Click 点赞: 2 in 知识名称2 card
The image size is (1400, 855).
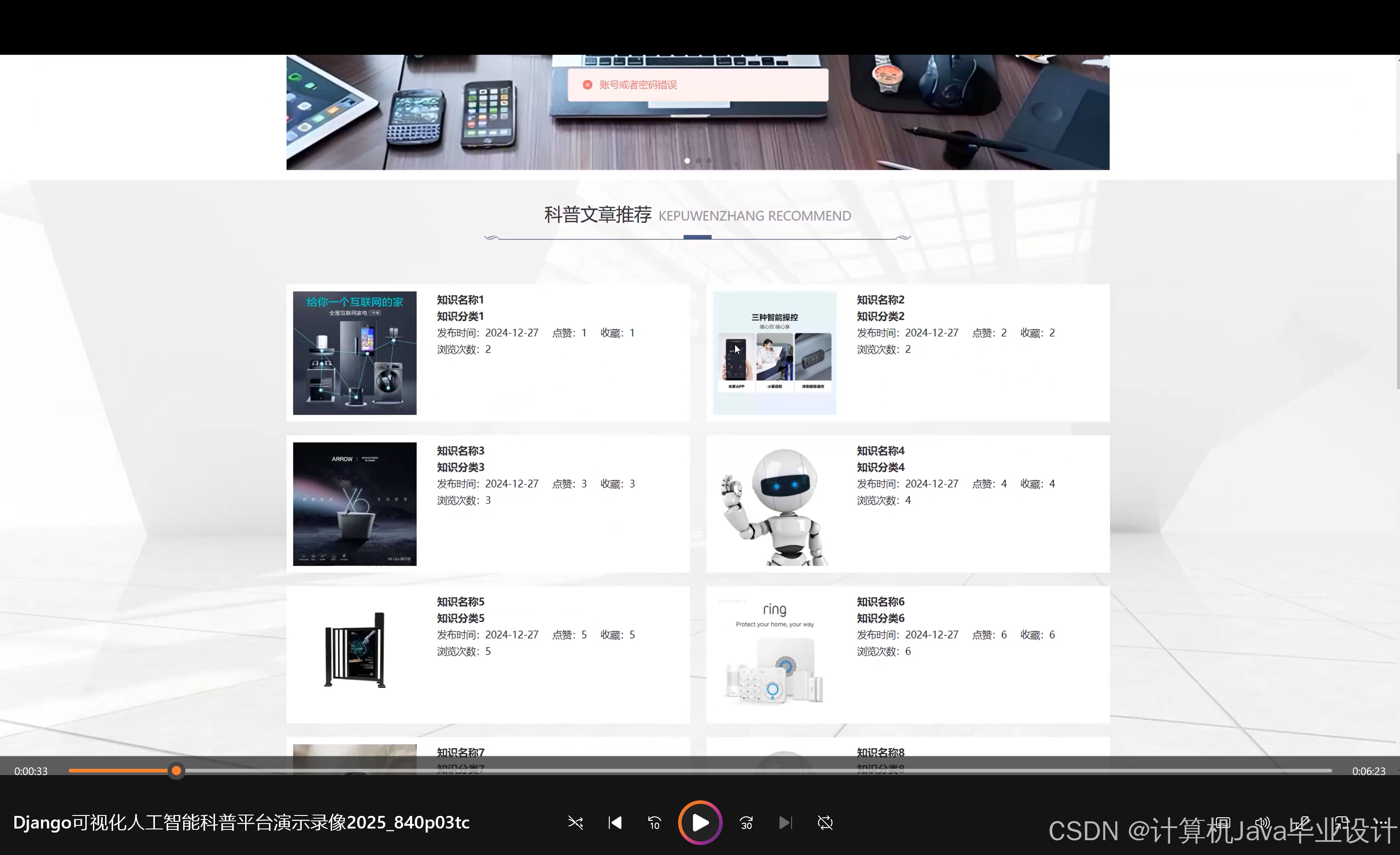tap(989, 332)
